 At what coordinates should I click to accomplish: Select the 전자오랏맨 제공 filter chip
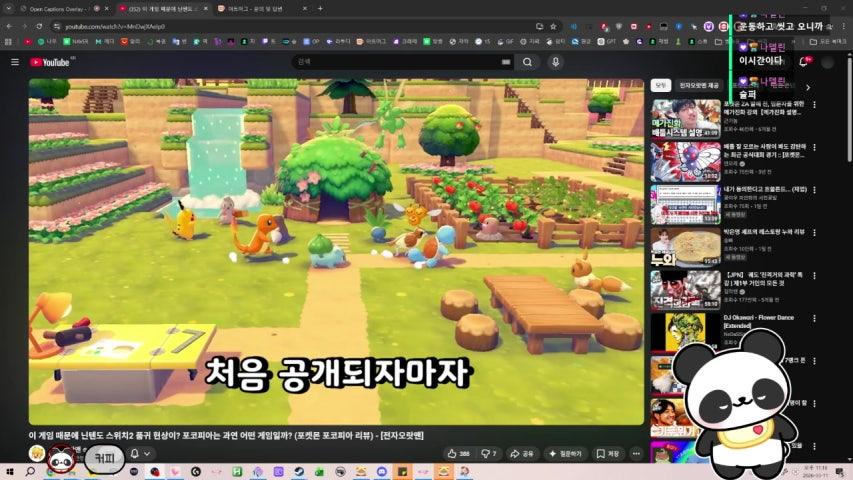[699, 85]
